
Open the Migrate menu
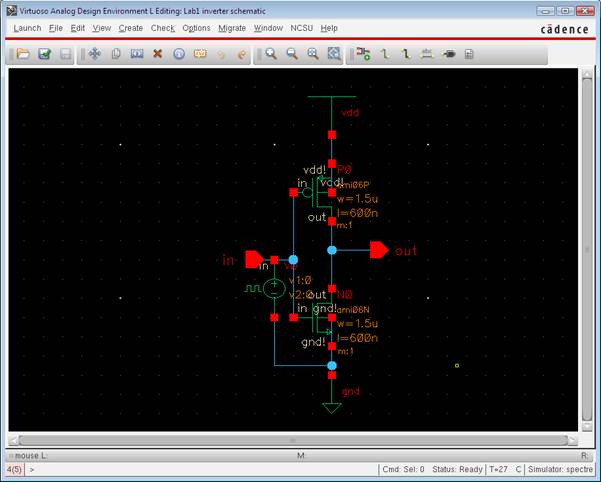pos(232,28)
